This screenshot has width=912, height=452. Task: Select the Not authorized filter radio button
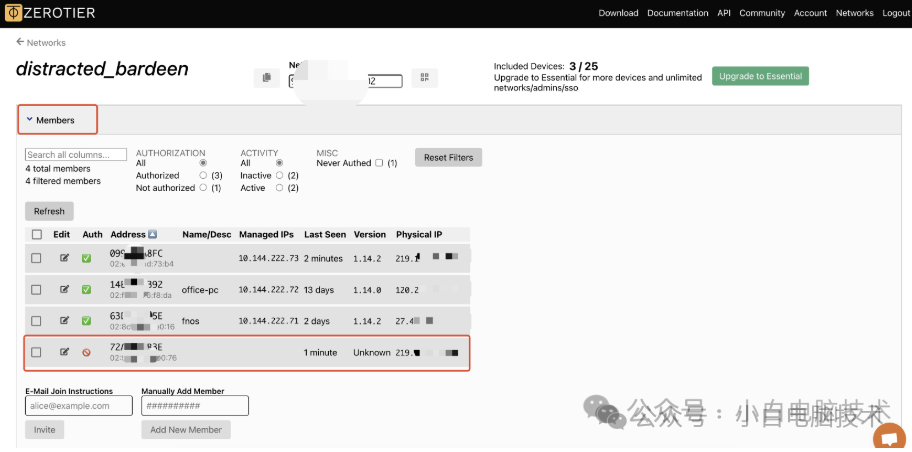[x=203, y=188]
